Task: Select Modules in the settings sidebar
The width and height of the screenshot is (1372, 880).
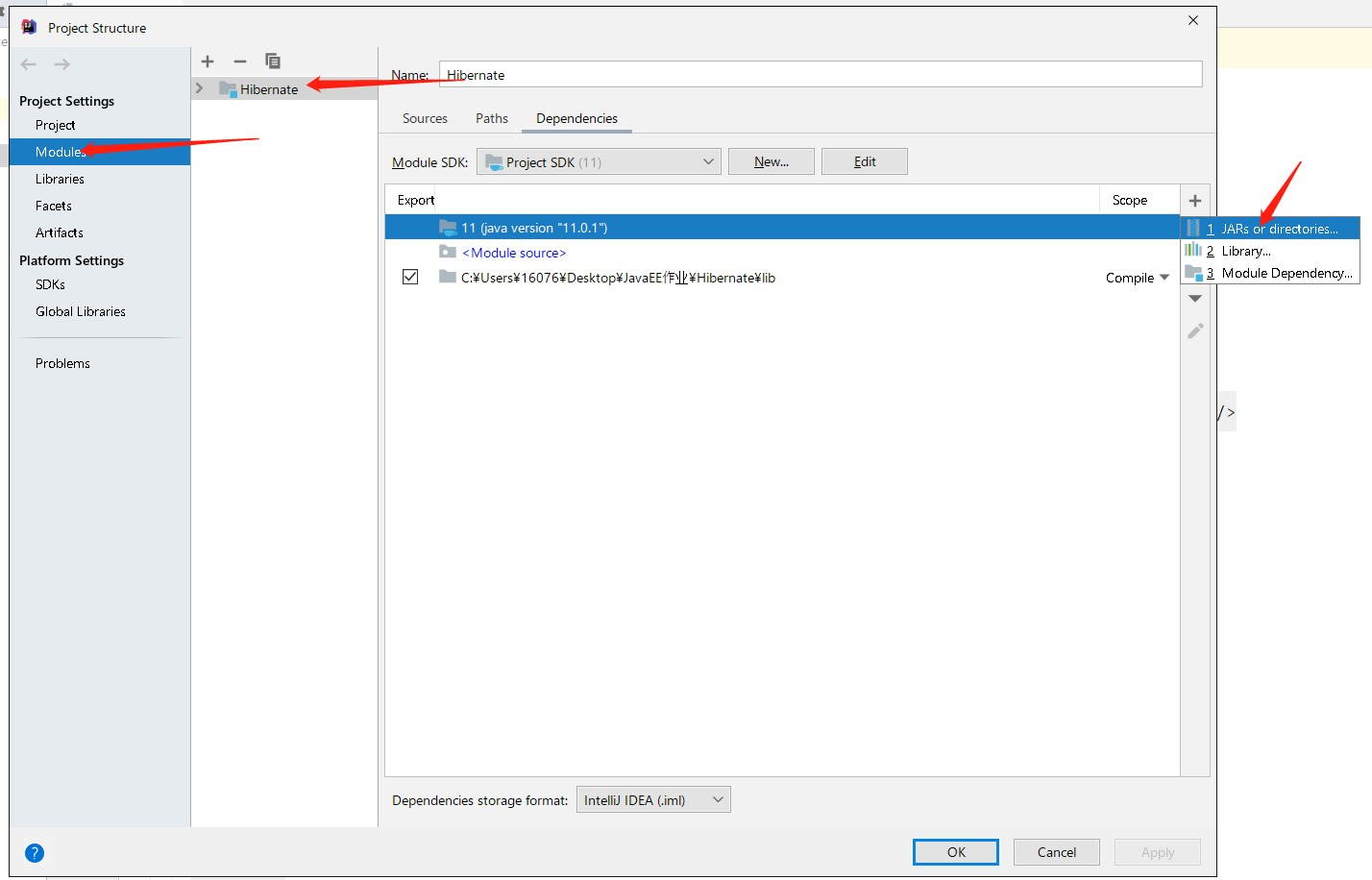Action: pyautogui.click(x=100, y=152)
